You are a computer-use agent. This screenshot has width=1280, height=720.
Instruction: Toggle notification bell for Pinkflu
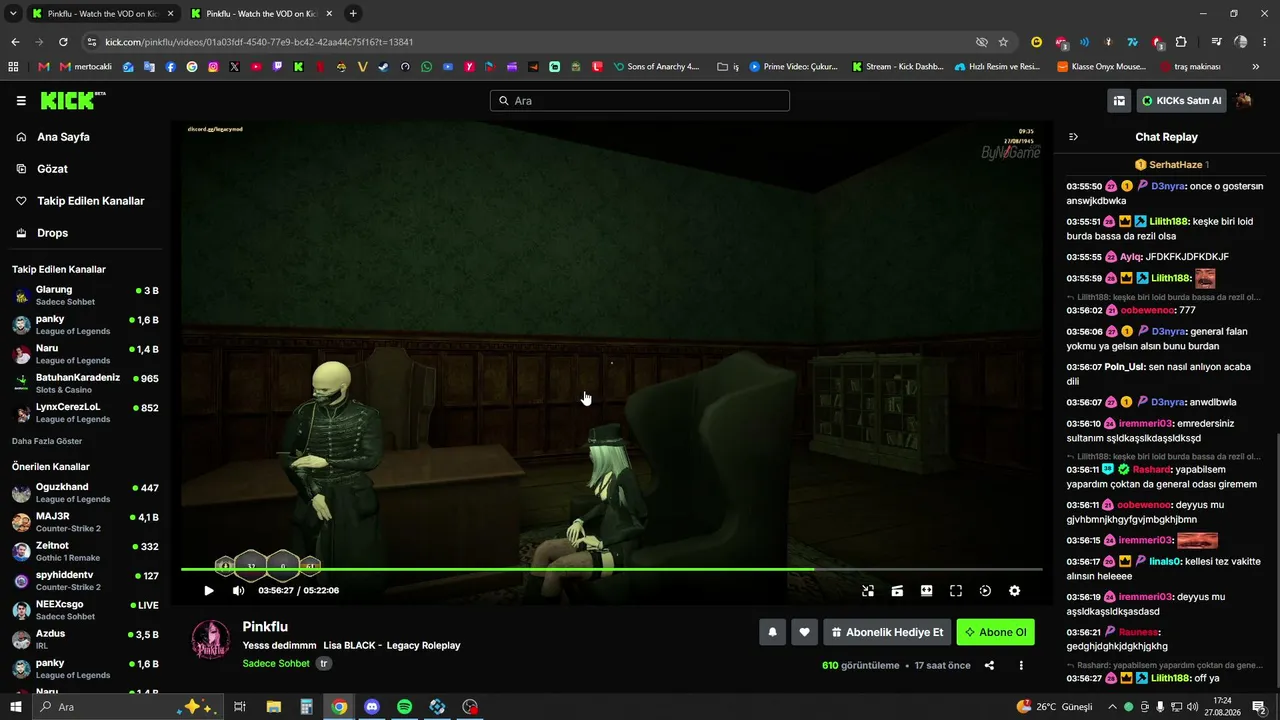tap(772, 632)
